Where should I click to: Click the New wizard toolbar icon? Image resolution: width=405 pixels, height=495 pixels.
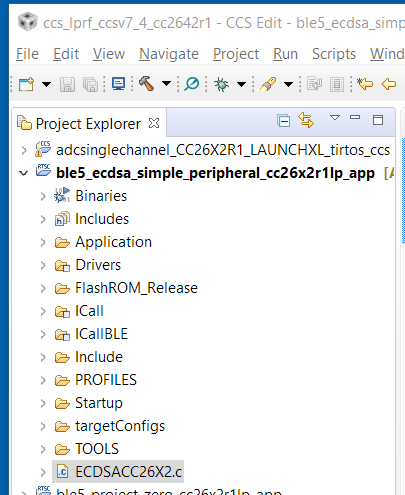(26, 84)
